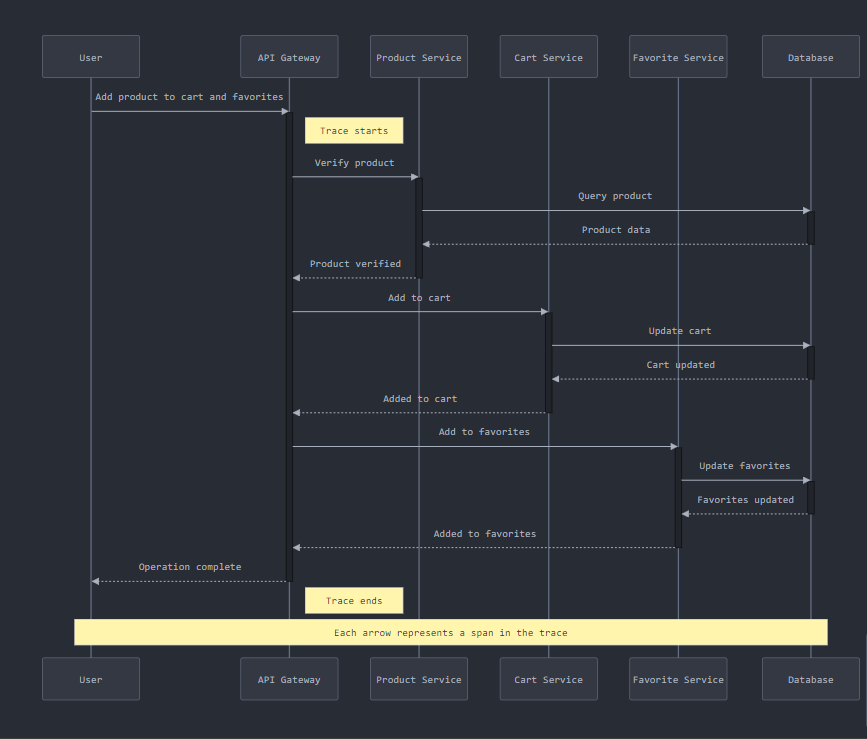Select the 'Verify product' message label
This screenshot has height=739, width=867.
pos(354,163)
